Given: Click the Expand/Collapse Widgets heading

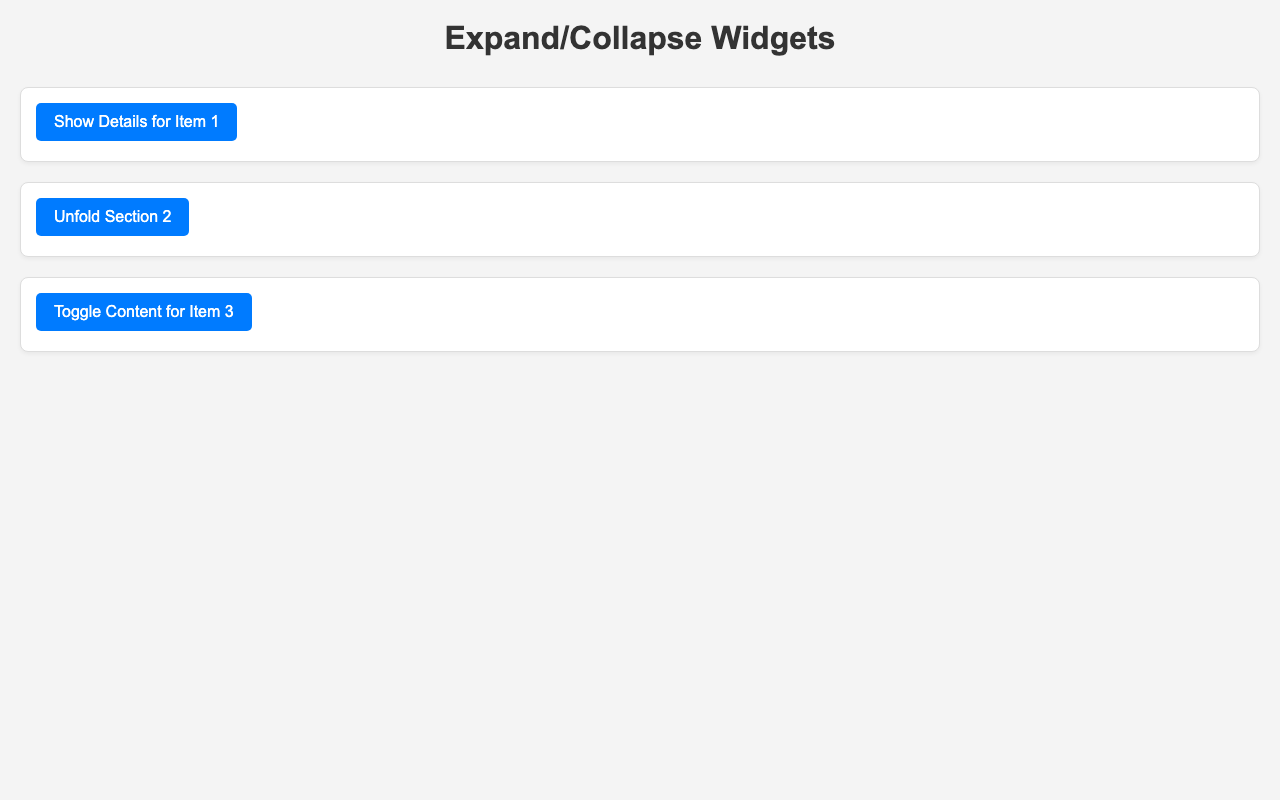Looking at the screenshot, I should pos(640,38).
